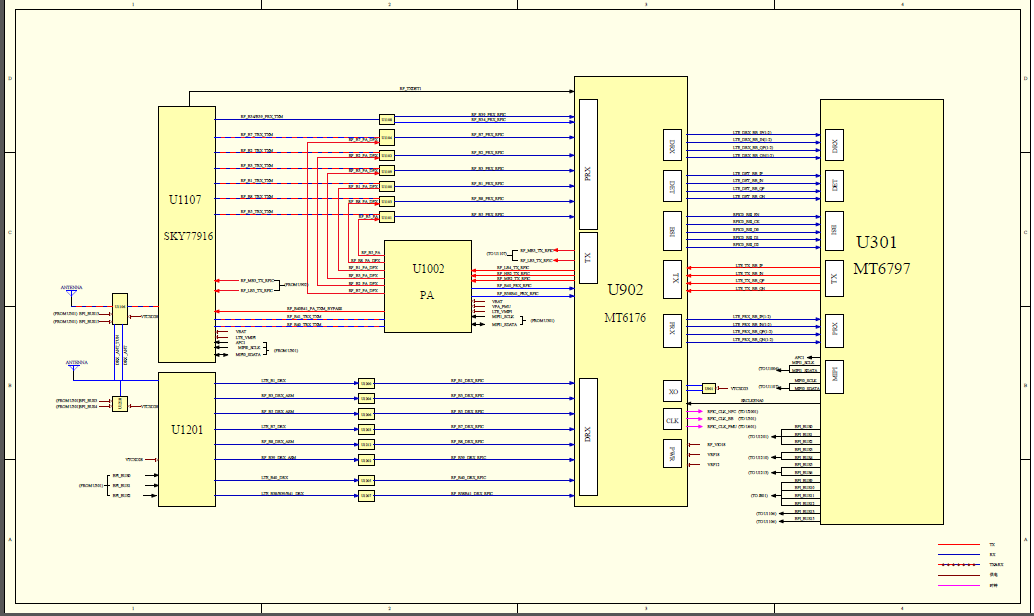This screenshot has height=616, width=1034.
Task: Click the RF_B40B41_PA_TXM_BYPASS net label
Action: click(x=314, y=309)
